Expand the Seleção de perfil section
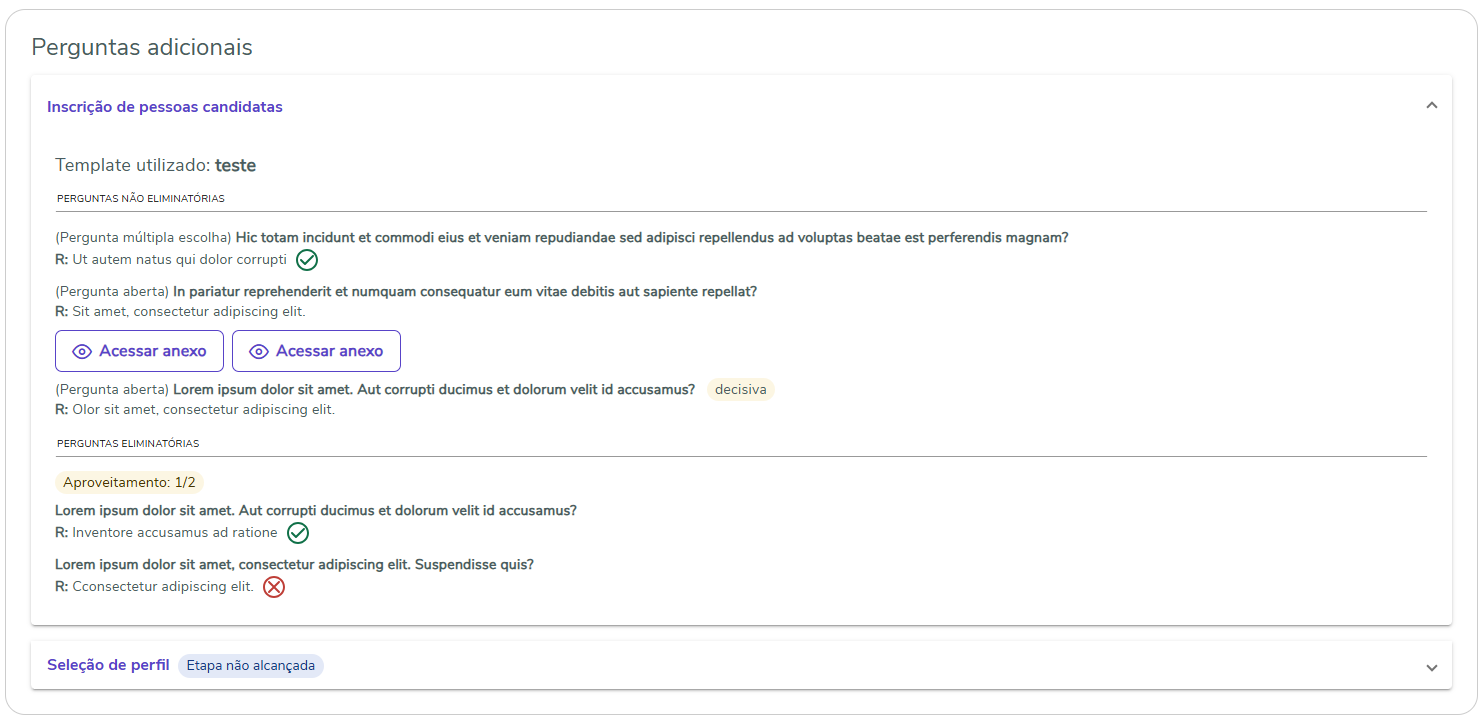Image resolution: width=1478 pixels, height=716 pixels. [1431, 667]
